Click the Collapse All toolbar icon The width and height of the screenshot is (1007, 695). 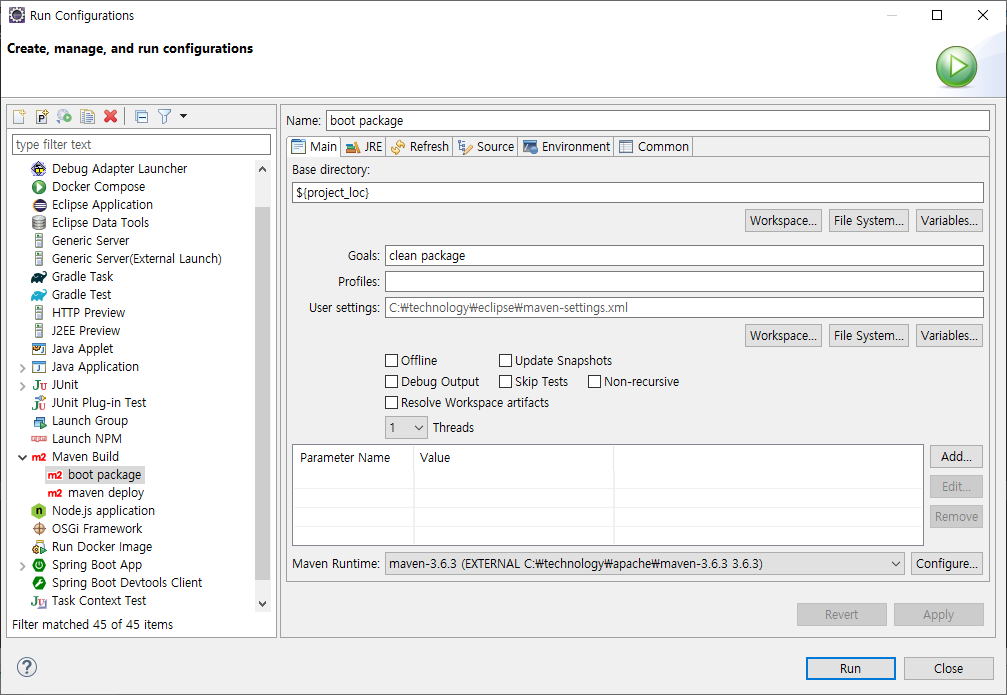pyautogui.click(x=141, y=117)
